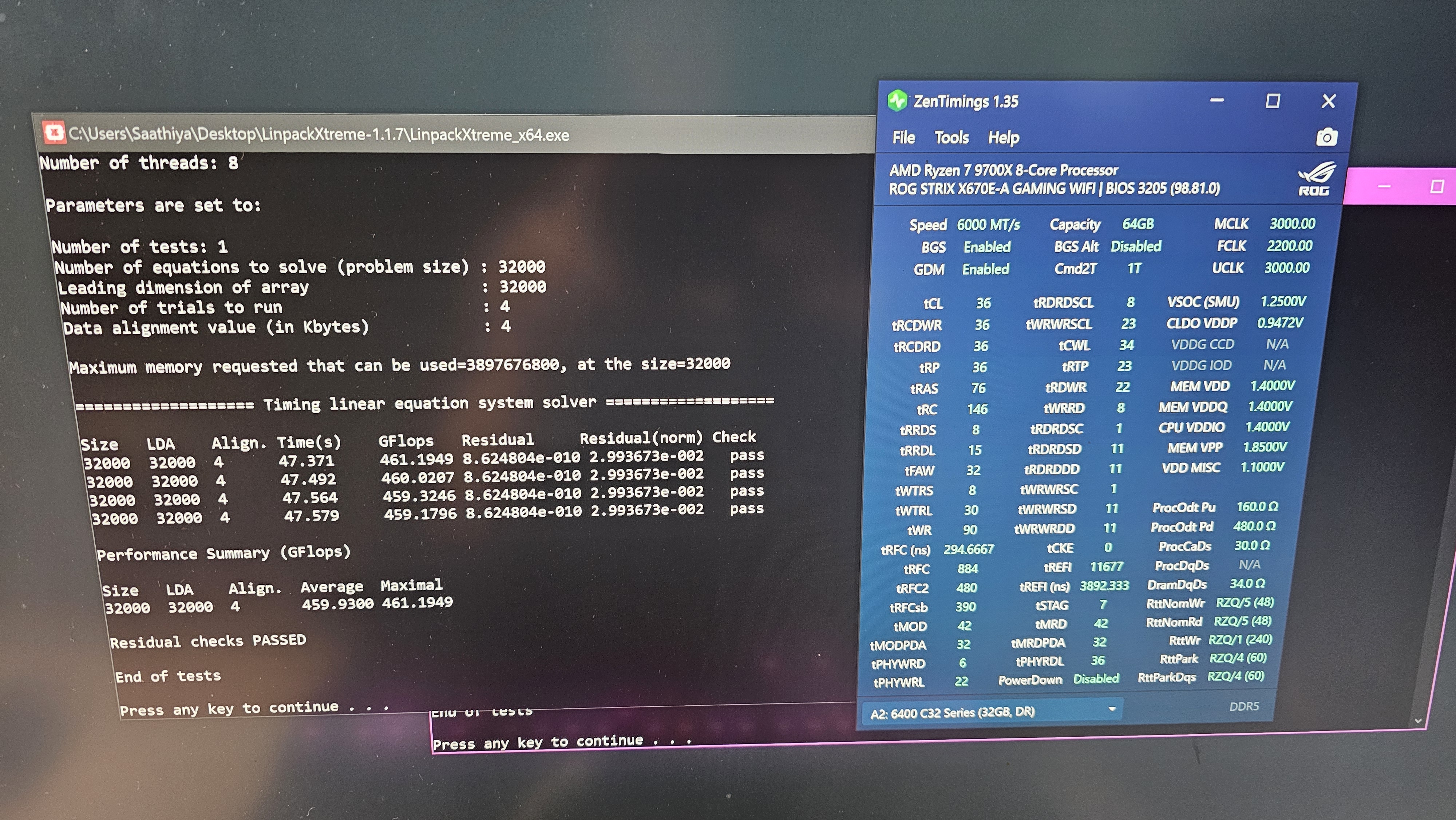
Task: Maximize the ZenTimings 1.35 window
Action: [1272, 101]
